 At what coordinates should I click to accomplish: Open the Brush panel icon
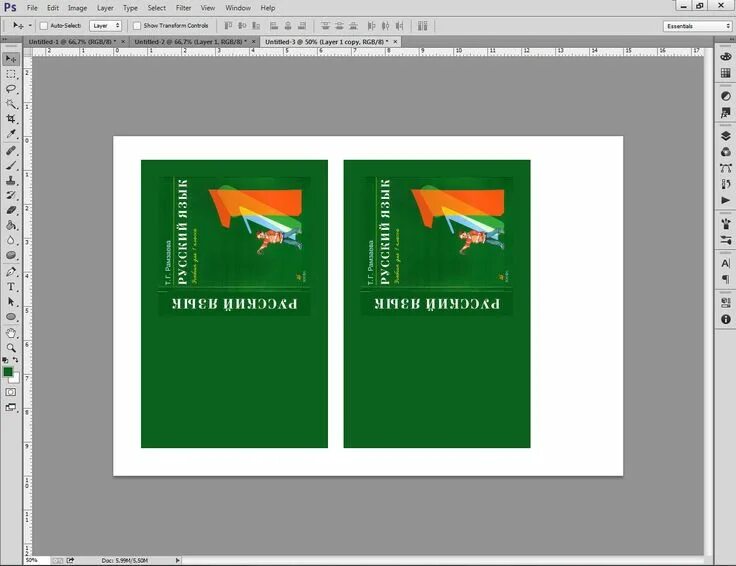click(x=726, y=224)
